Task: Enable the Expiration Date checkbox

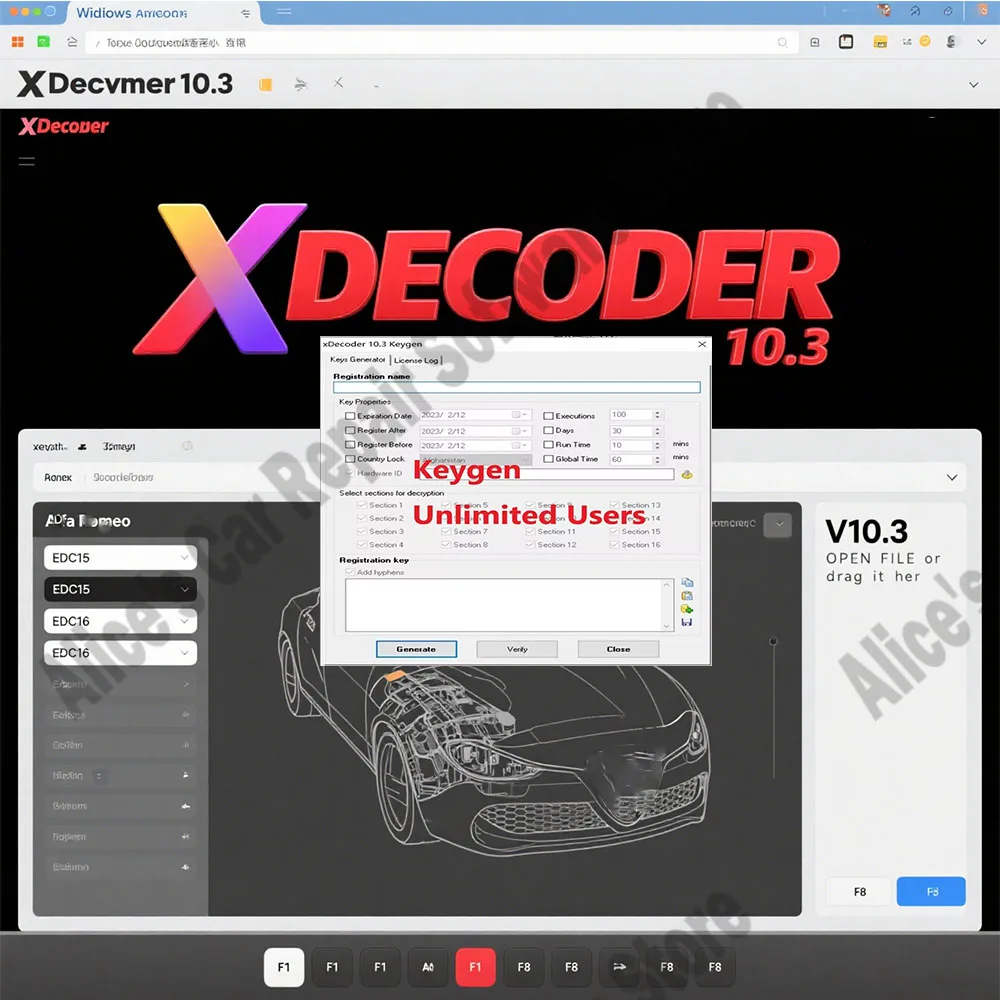Action: (349, 416)
